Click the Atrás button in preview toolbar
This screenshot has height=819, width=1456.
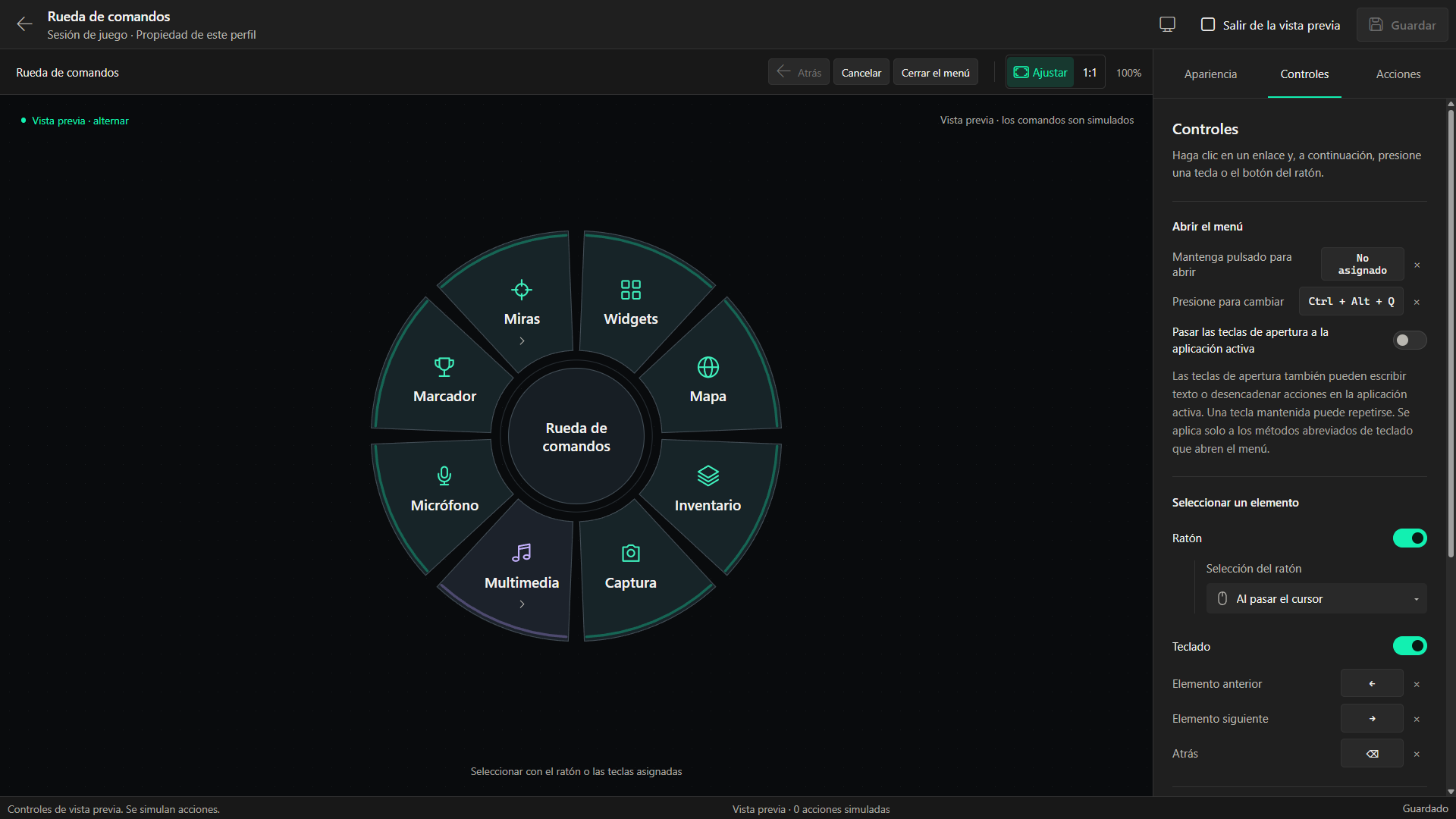point(799,73)
